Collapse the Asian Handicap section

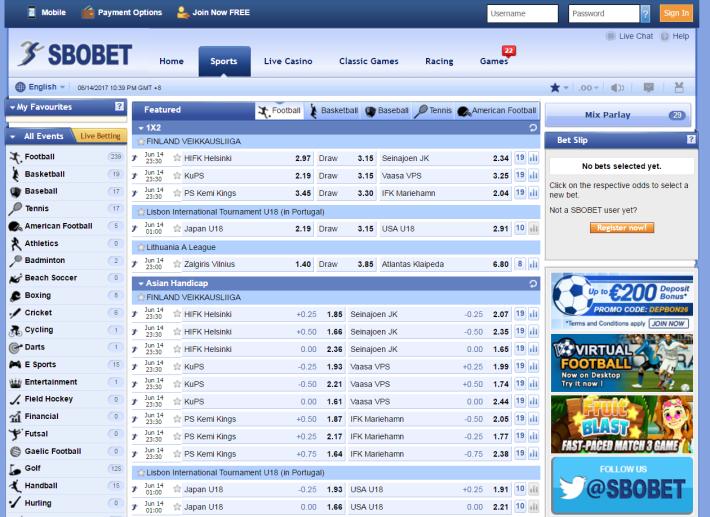coord(141,284)
